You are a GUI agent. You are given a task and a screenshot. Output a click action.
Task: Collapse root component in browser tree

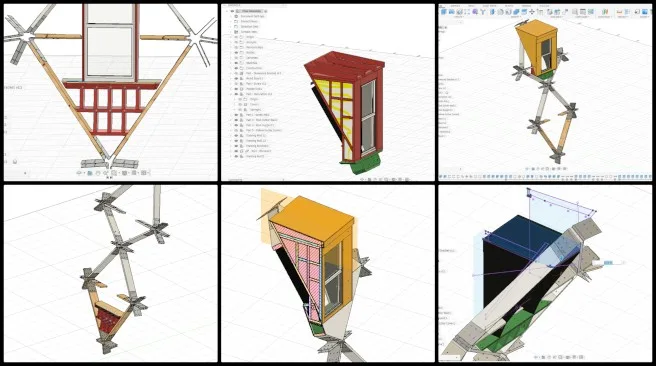pyautogui.click(x=228, y=11)
